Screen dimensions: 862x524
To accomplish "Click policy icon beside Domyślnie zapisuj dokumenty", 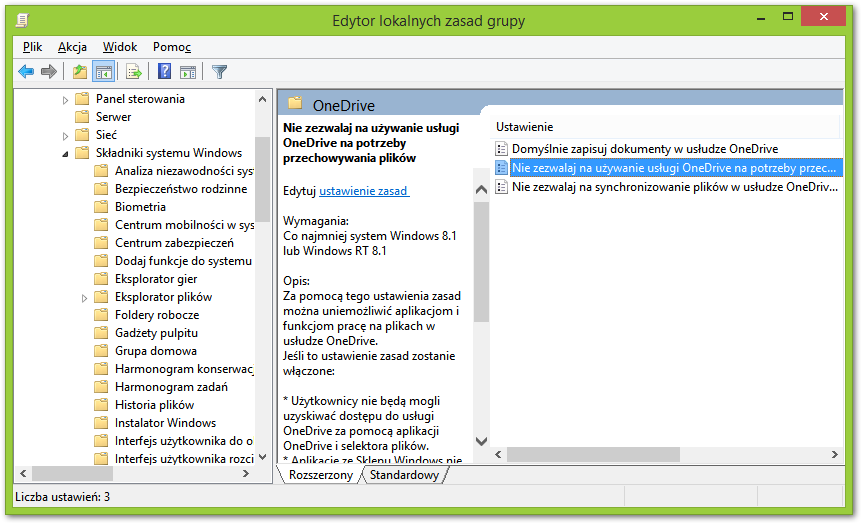I will (501, 149).
